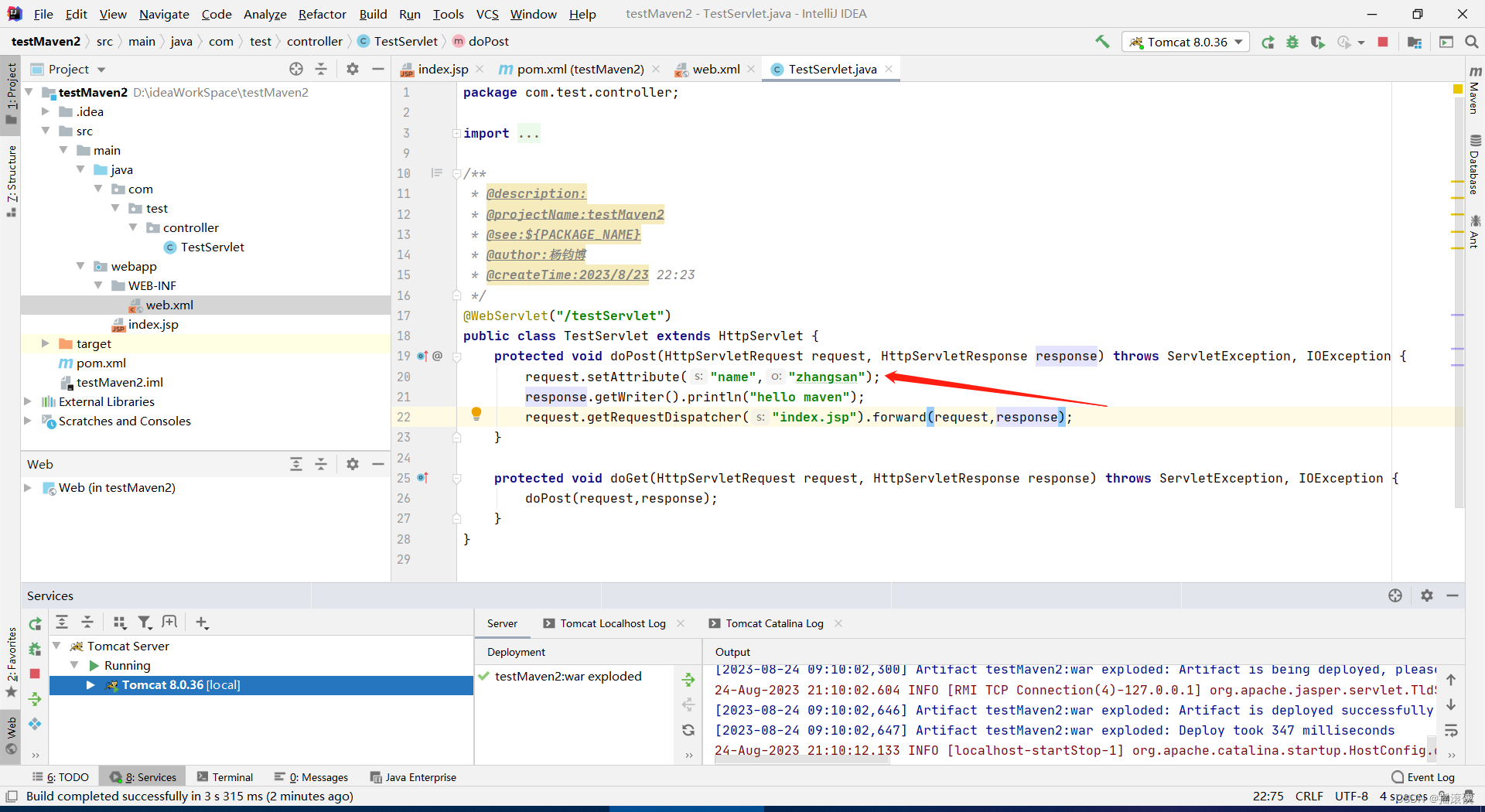Toggle the Maven tool window sidebar button
The width and height of the screenshot is (1485, 812).
click(x=1474, y=90)
